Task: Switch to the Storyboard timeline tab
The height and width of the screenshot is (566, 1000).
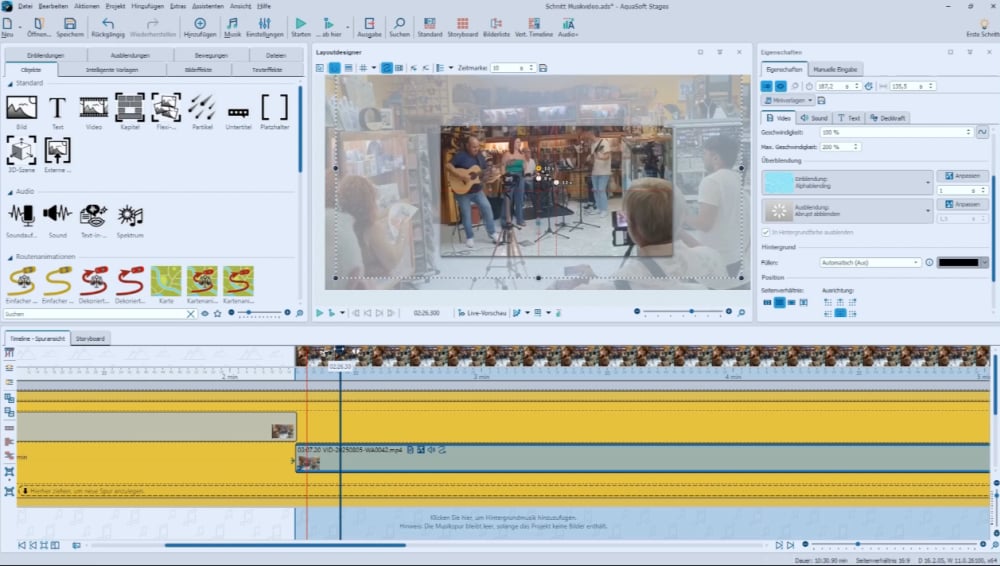Action: (x=91, y=338)
